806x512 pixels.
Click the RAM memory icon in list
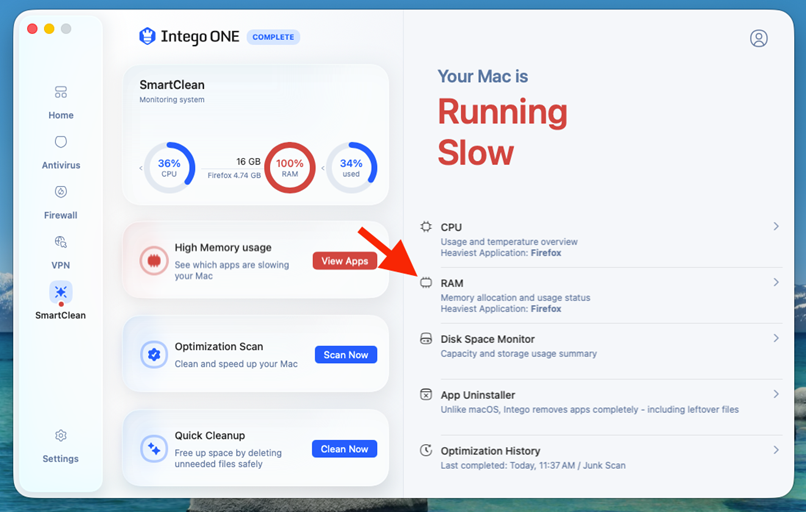426,283
